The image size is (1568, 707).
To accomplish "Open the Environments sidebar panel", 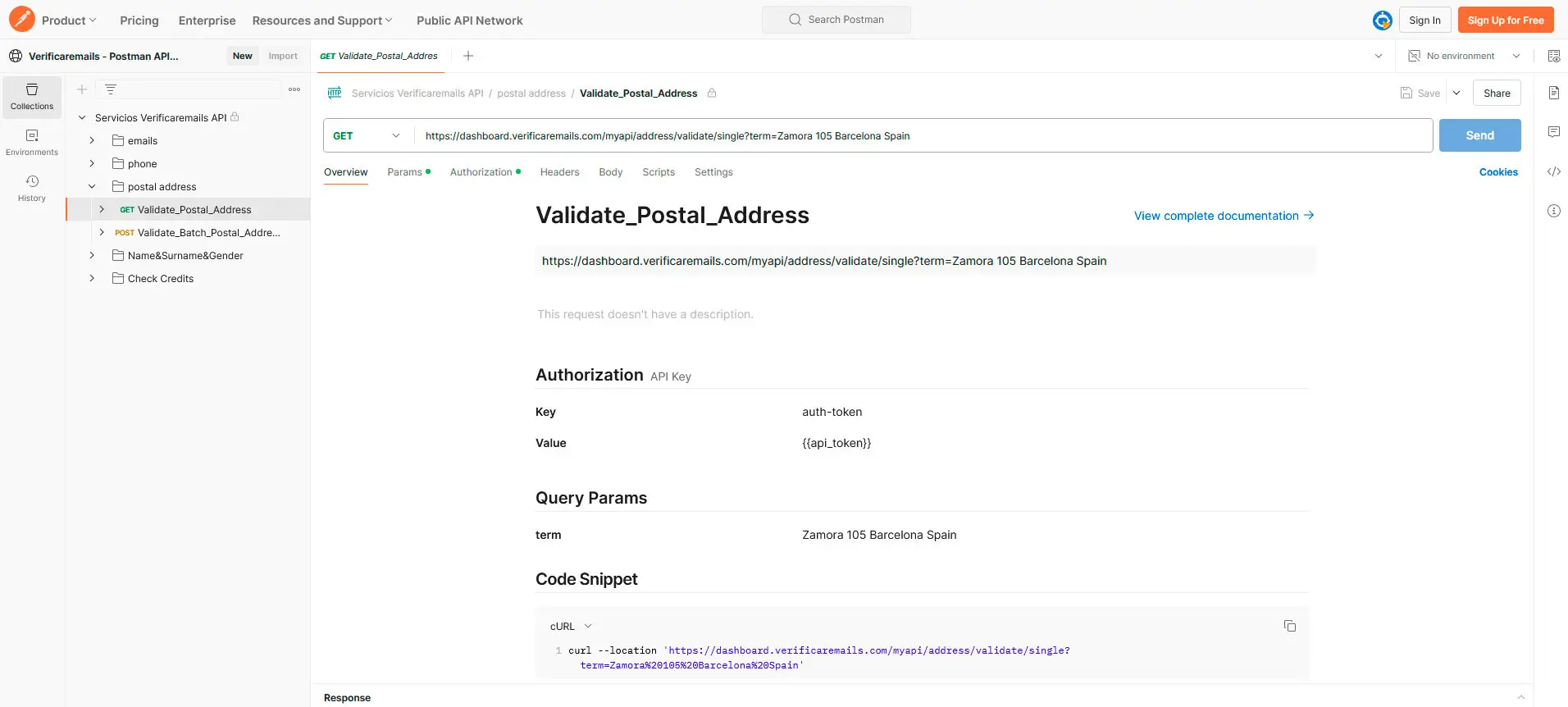I will coord(32,143).
